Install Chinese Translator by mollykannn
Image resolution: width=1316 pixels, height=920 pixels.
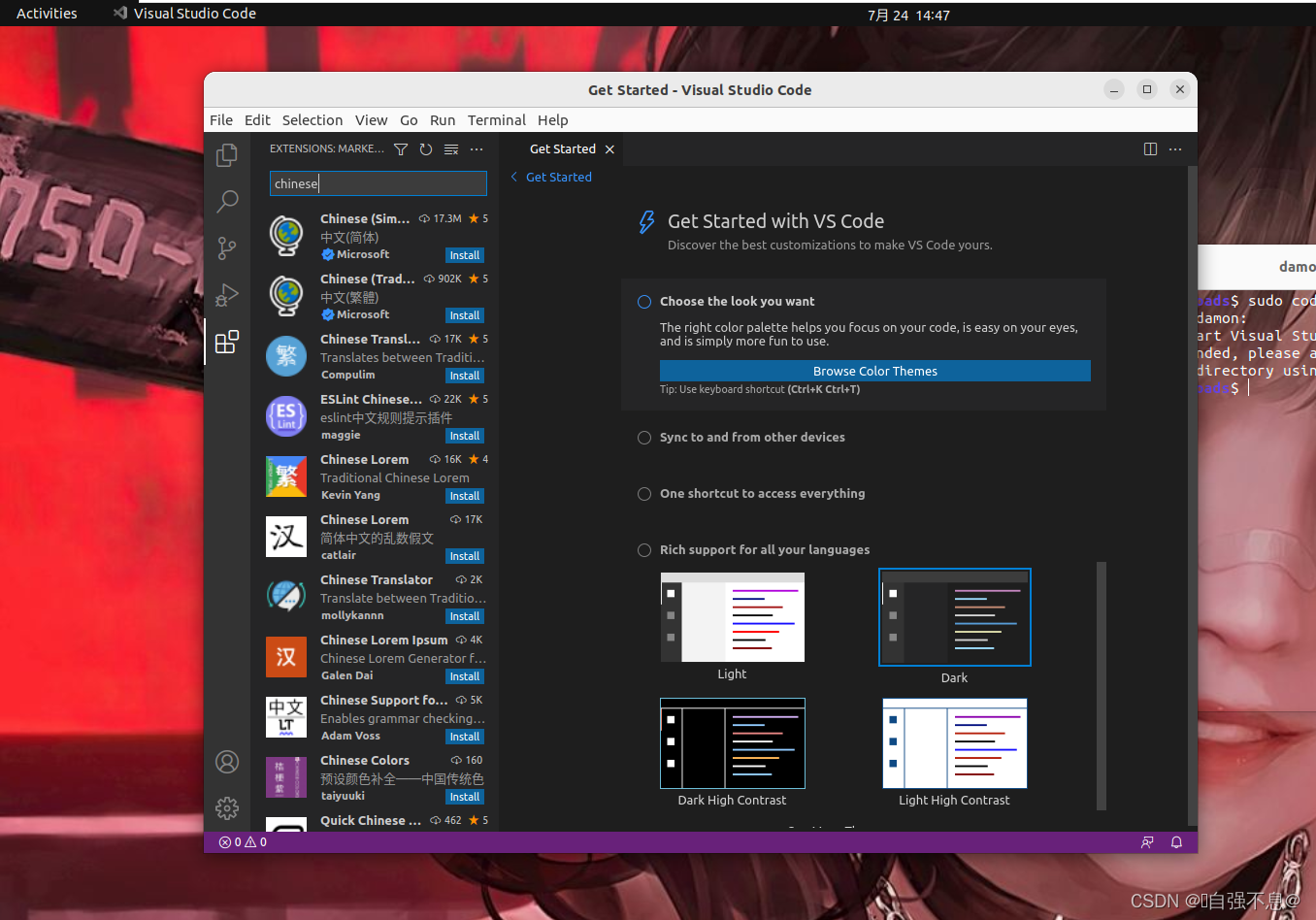(x=465, y=616)
